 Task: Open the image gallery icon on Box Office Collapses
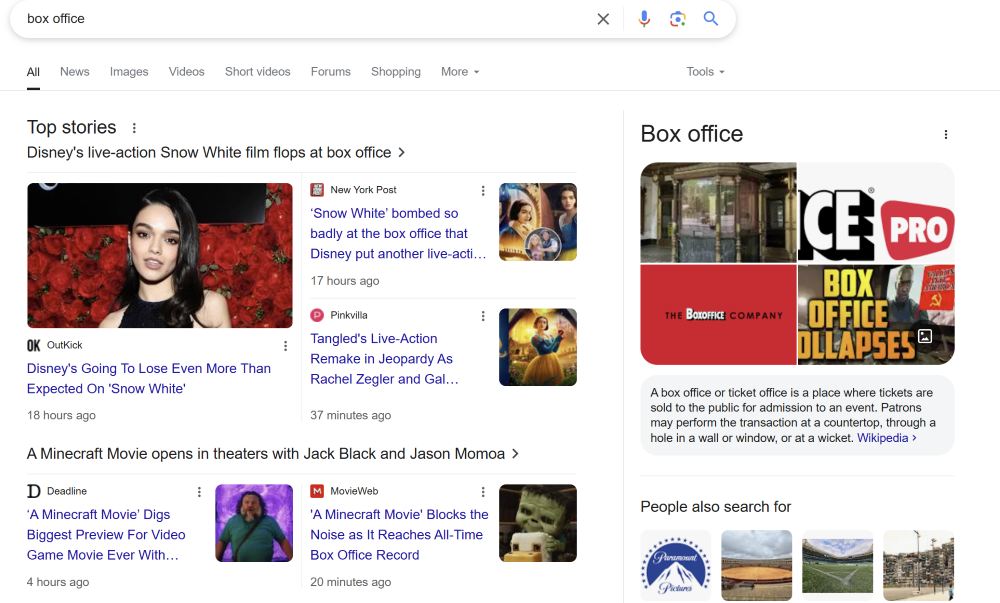pyautogui.click(x=925, y=336)
